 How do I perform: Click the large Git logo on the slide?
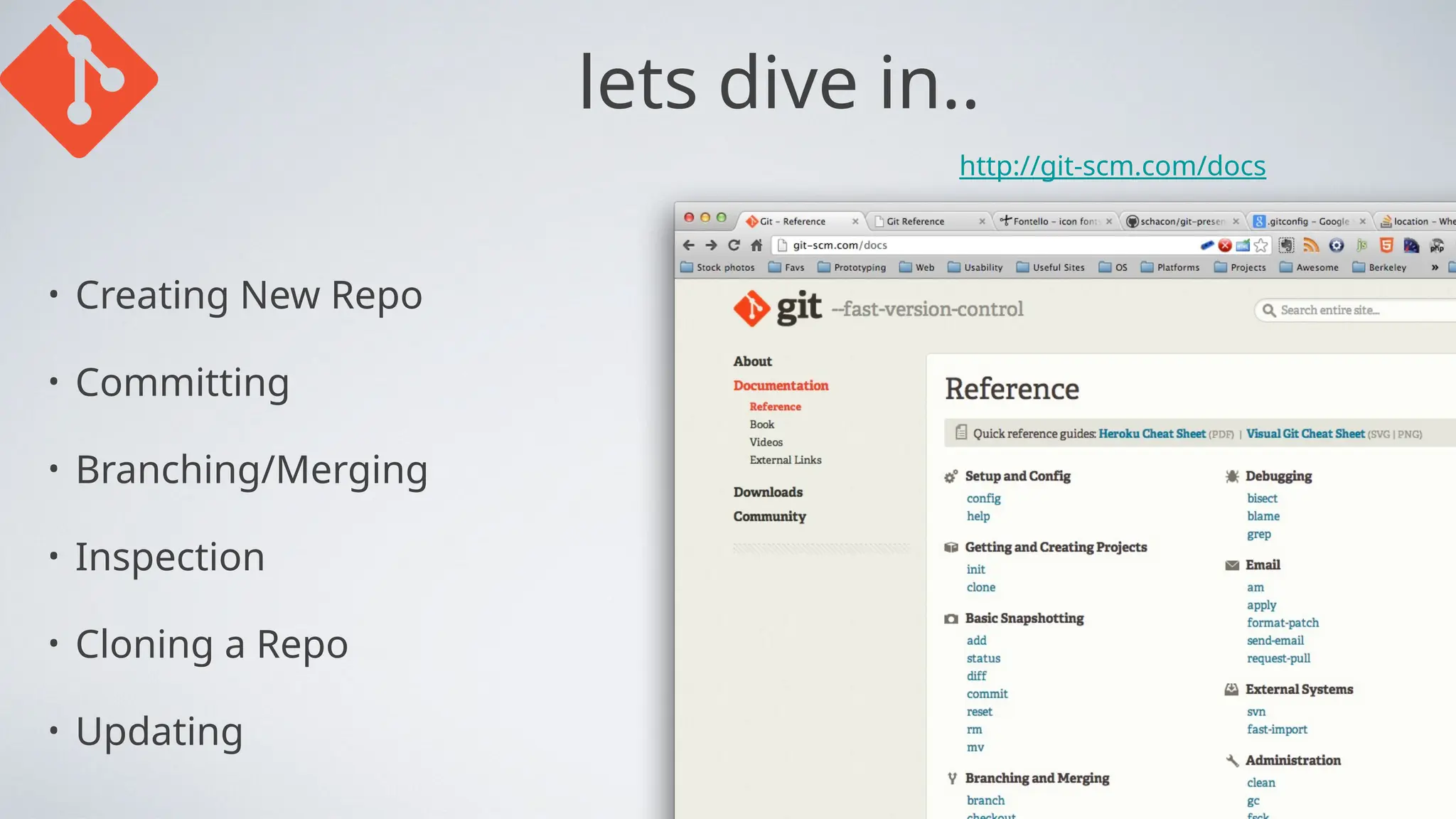point(79,79)
